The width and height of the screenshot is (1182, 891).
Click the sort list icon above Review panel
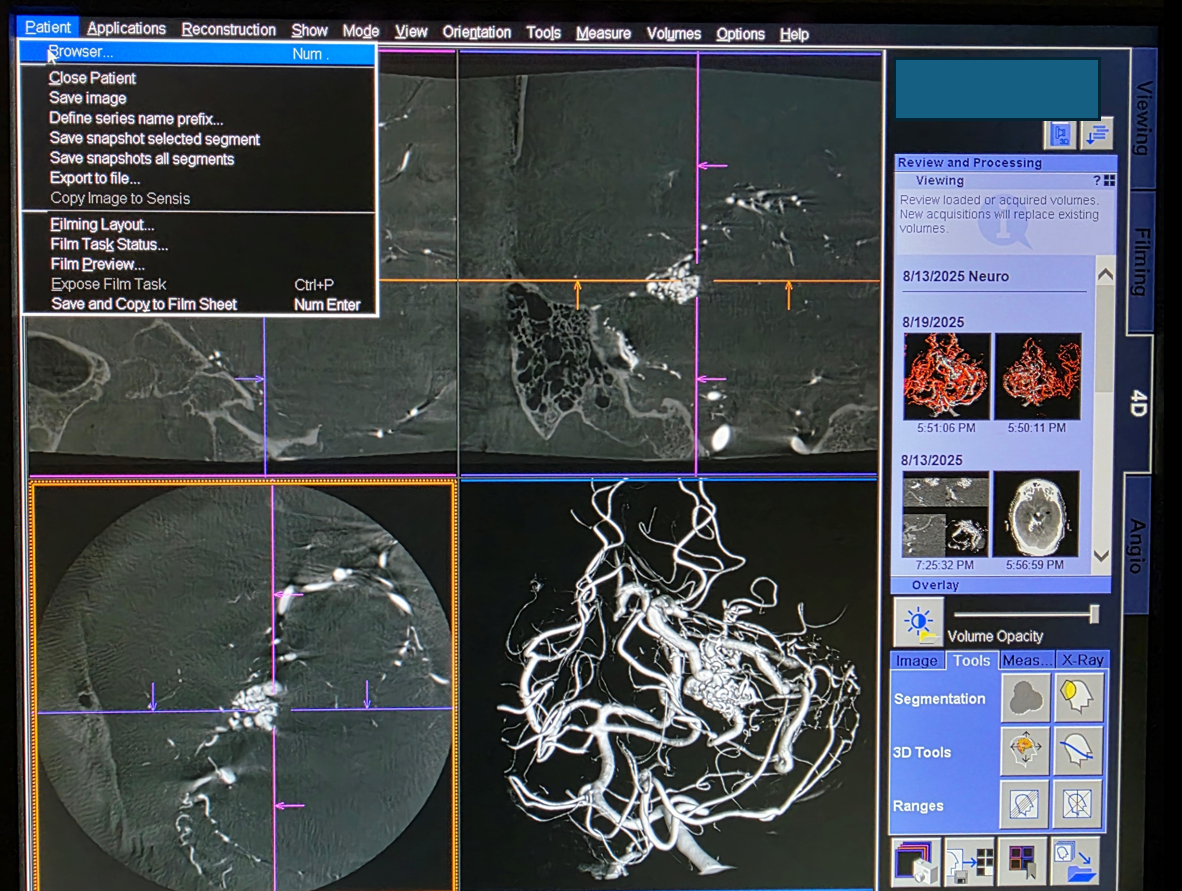(1097, 134)
